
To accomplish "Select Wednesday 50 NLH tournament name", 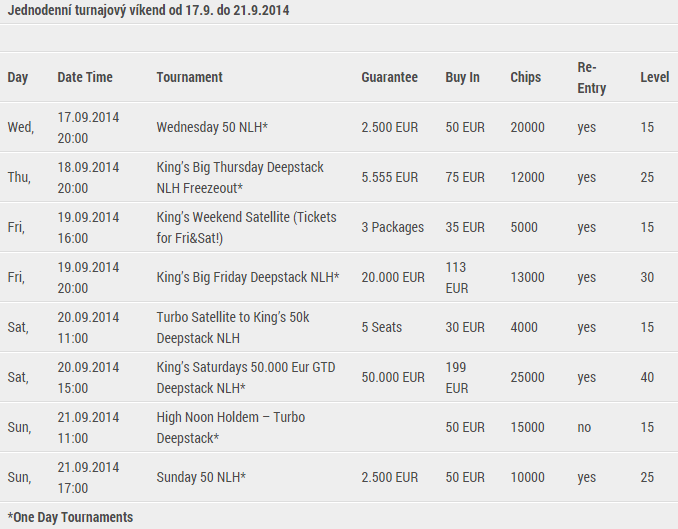I will pyautogui.click(x=212, y=127).
